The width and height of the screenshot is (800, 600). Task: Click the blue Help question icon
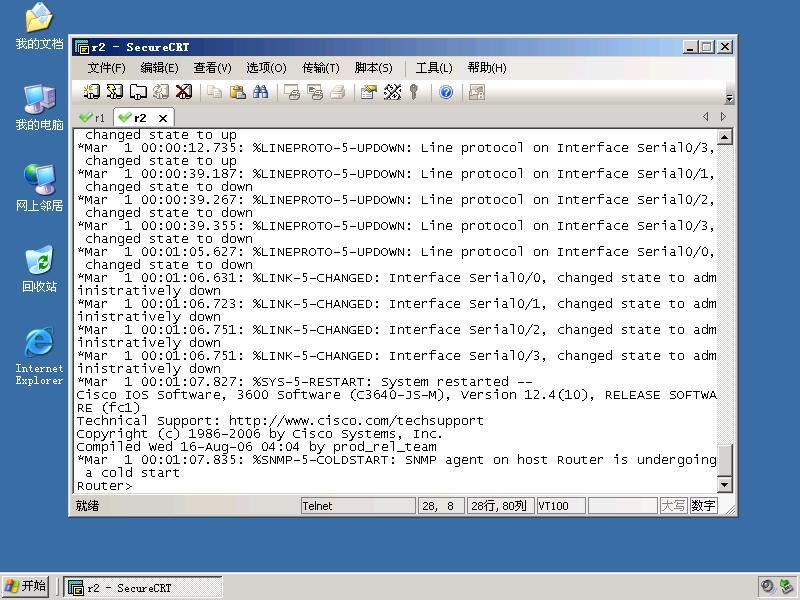446,92
